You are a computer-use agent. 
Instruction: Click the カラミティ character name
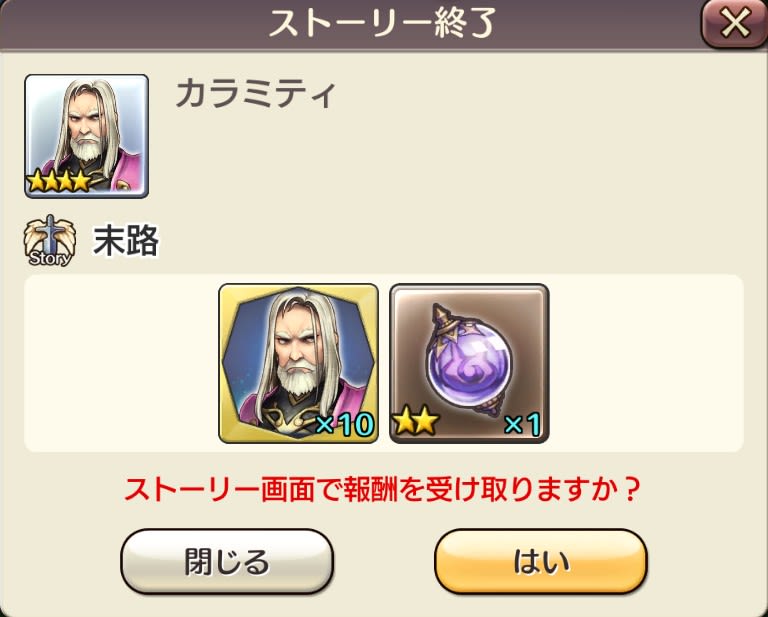(x=256, y=94)
